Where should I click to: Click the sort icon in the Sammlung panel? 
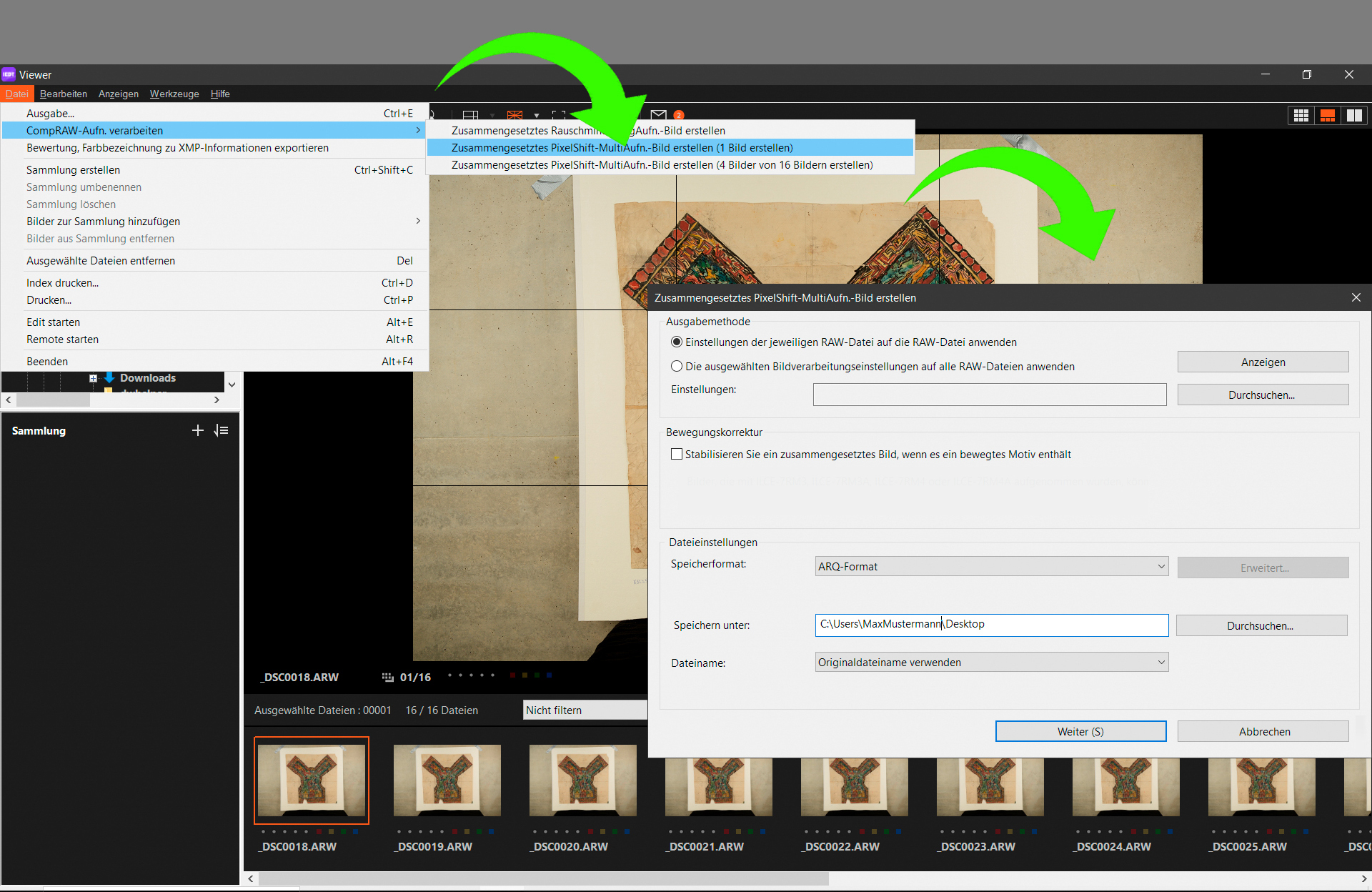coord(221,430)
